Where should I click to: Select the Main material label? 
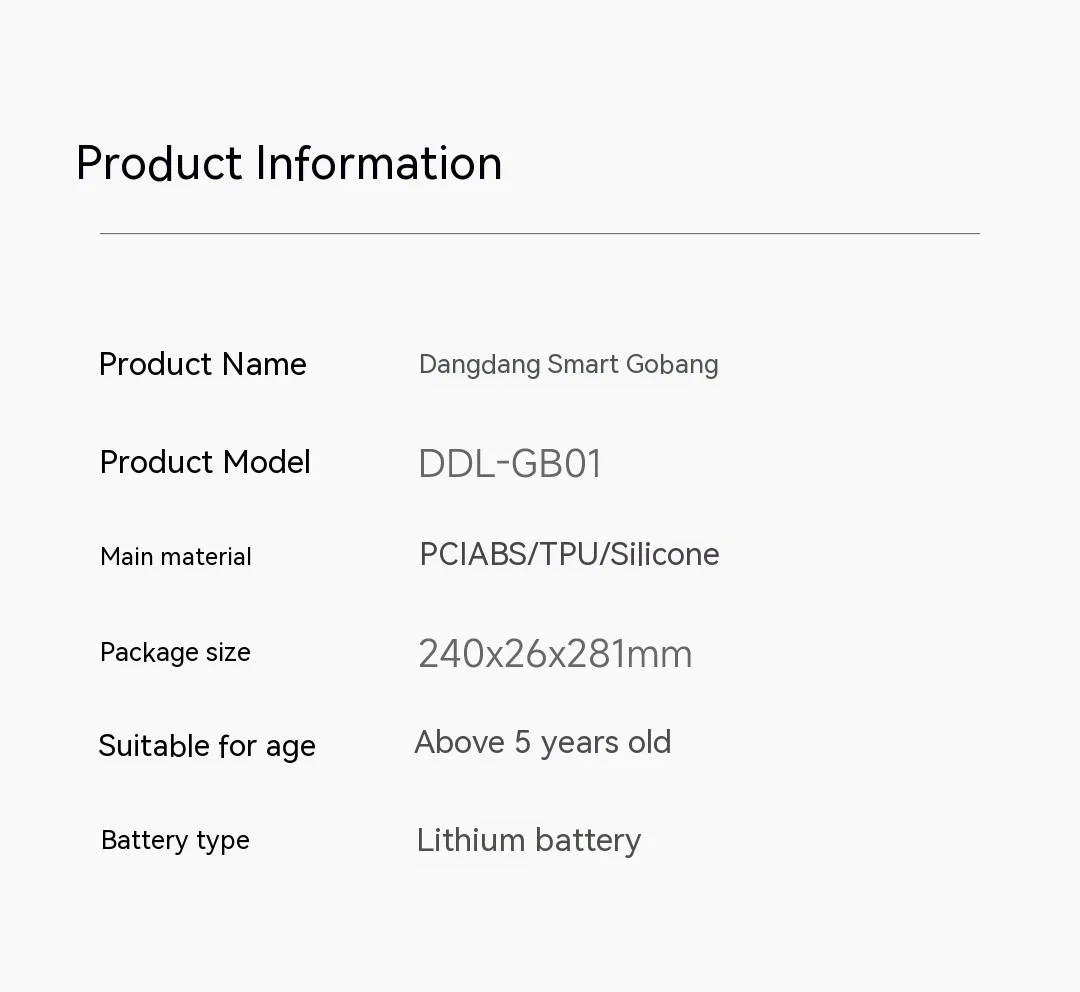[x=176, y=557]
